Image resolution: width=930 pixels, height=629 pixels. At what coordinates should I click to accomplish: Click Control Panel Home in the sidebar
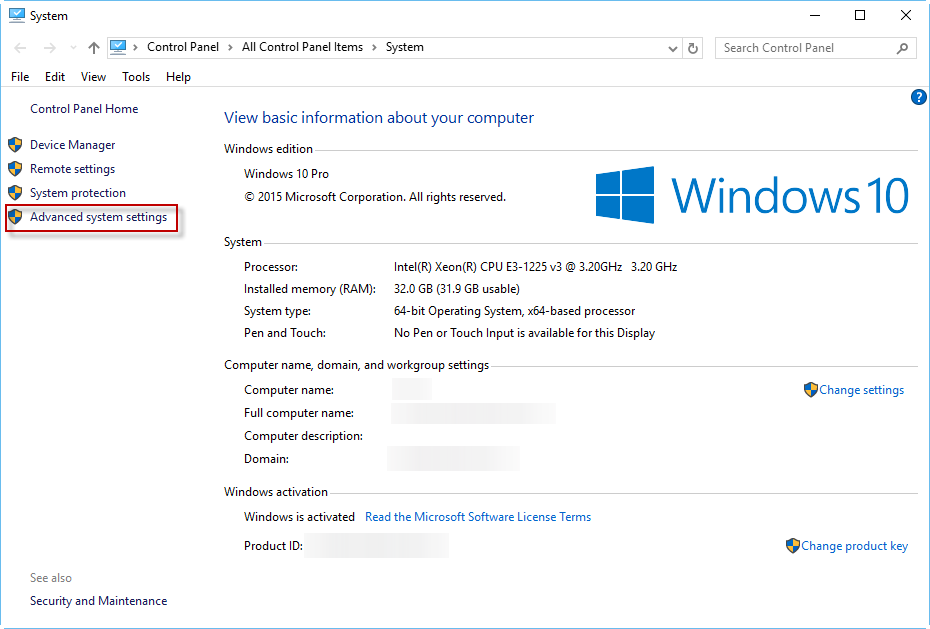coord(83,108)
